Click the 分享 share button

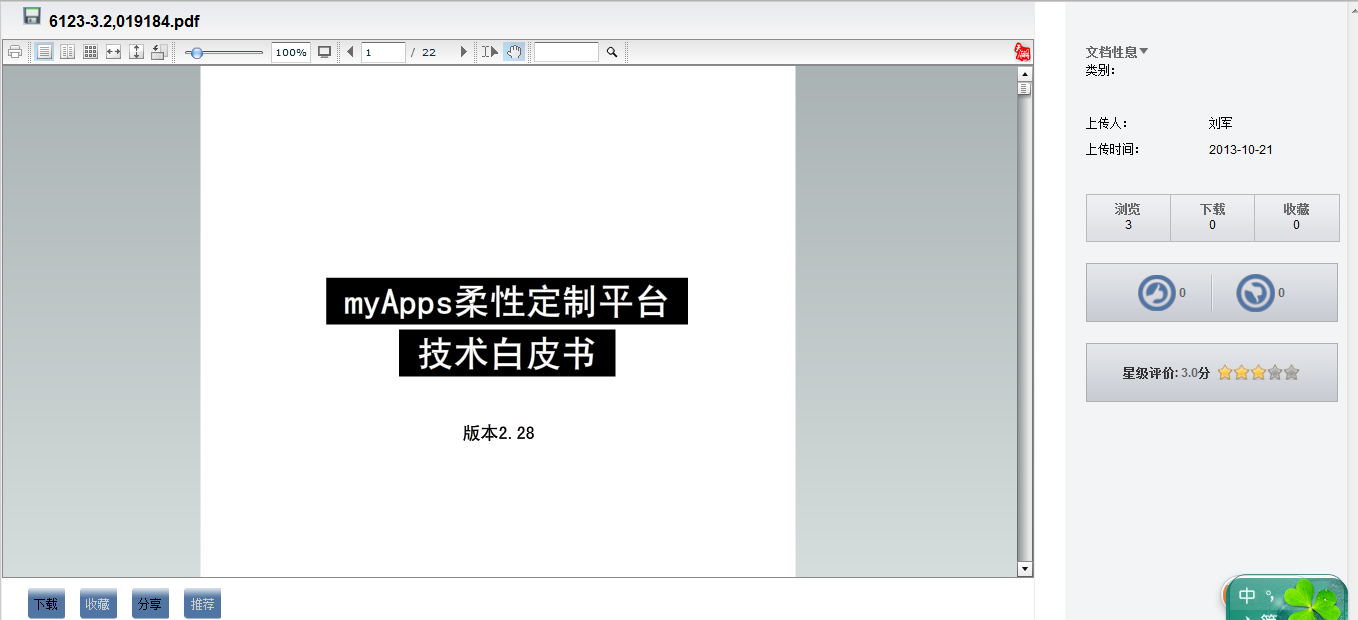coord(150,604)
